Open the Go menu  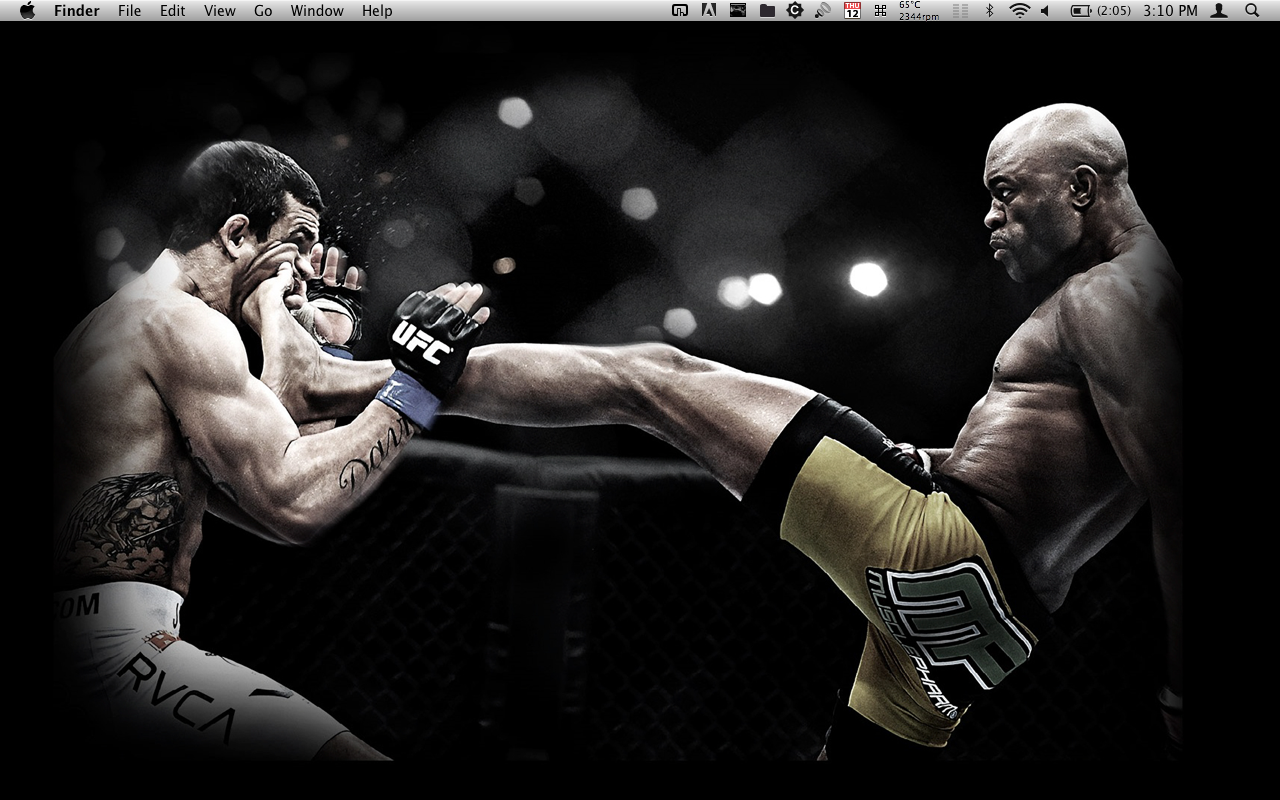pos(263,11)
